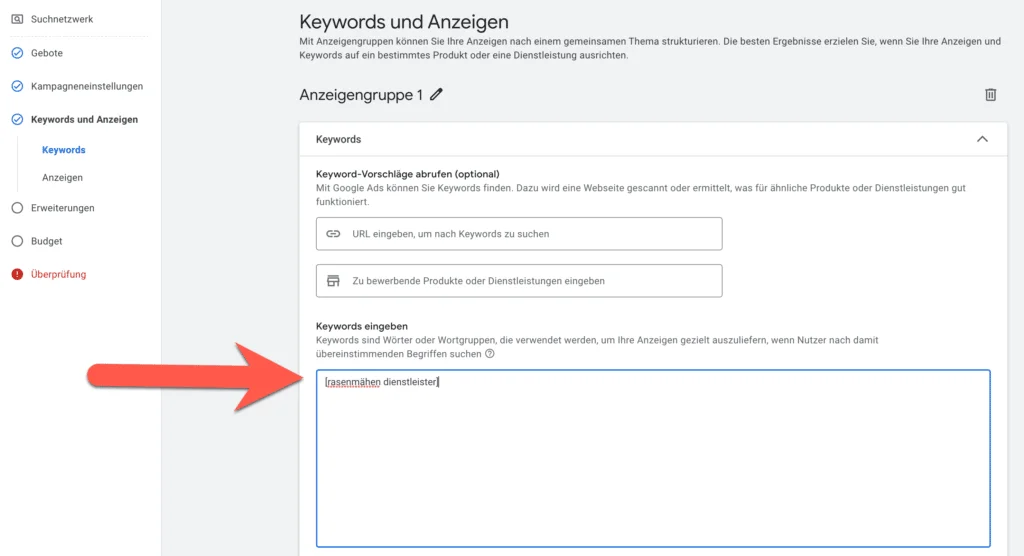Click the 'Keywords eingeben' heading
This screenshot has height=556, width=1024.
(x=362, y=326)
